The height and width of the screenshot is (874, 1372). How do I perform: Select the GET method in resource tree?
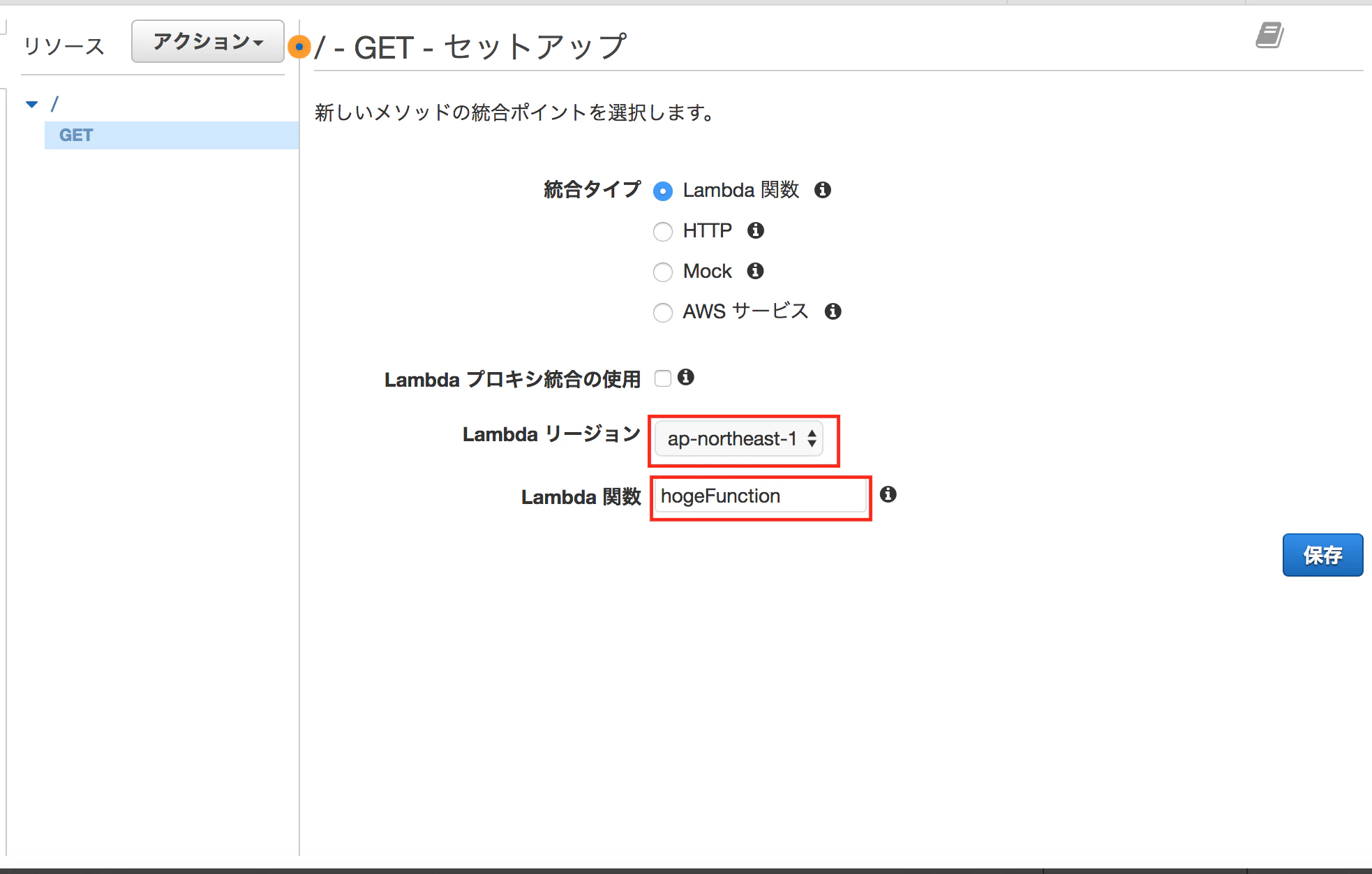pos(172,135)
